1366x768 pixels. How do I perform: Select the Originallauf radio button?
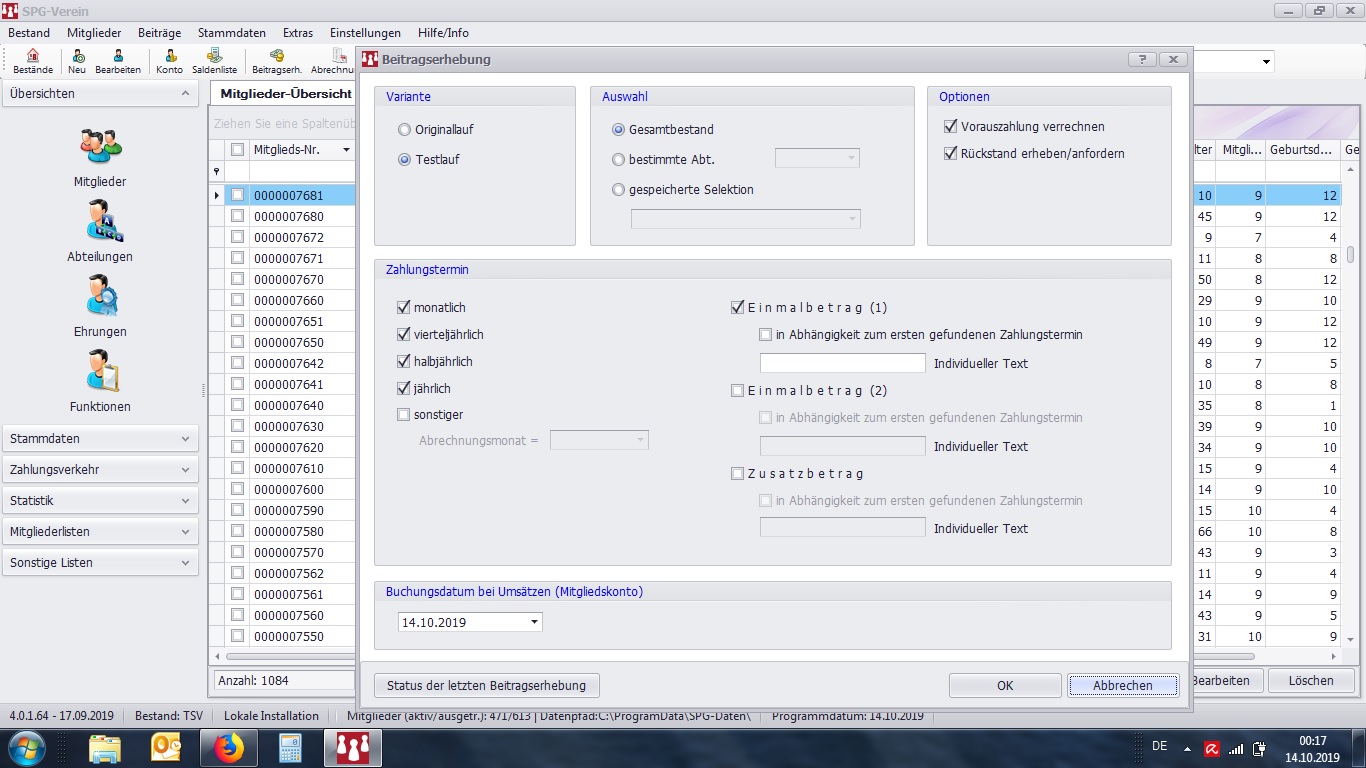[404, 130]
